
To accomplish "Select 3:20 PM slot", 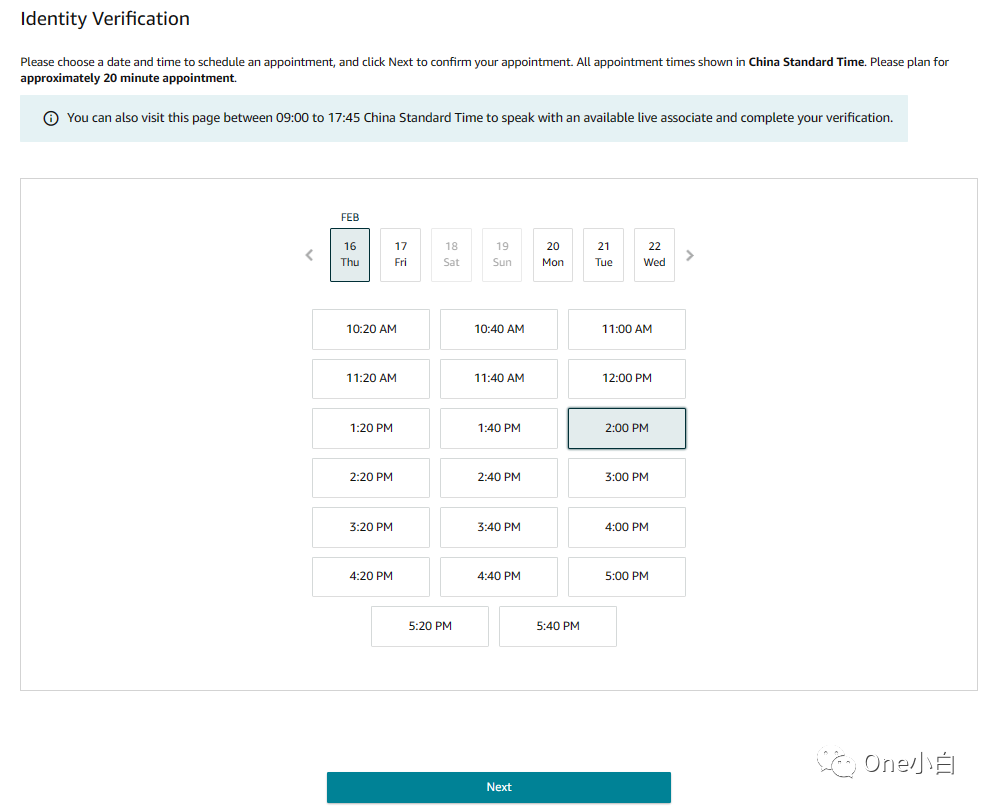I will 371,527.
